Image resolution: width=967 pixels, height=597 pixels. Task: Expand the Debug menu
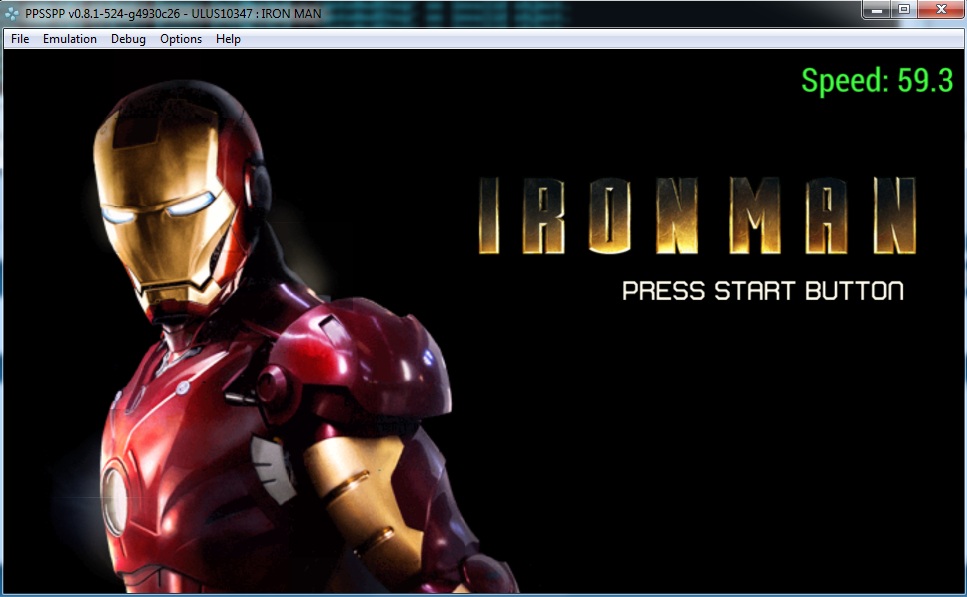tap(128, 39)
